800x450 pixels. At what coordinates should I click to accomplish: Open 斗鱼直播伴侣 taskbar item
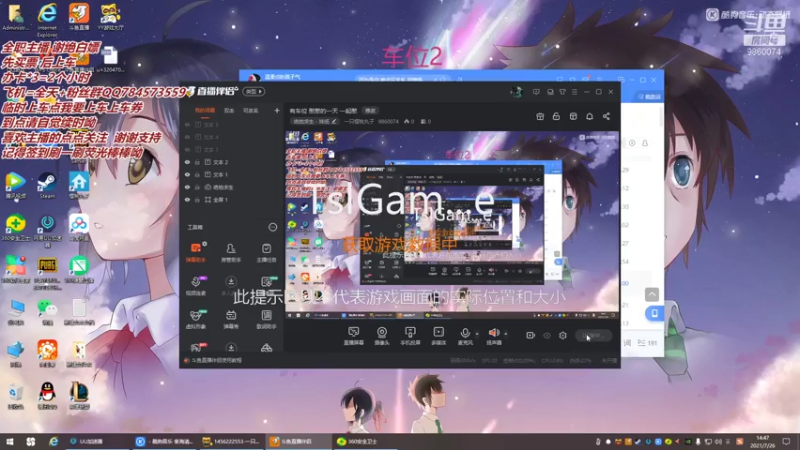click(x=296, y=441)
